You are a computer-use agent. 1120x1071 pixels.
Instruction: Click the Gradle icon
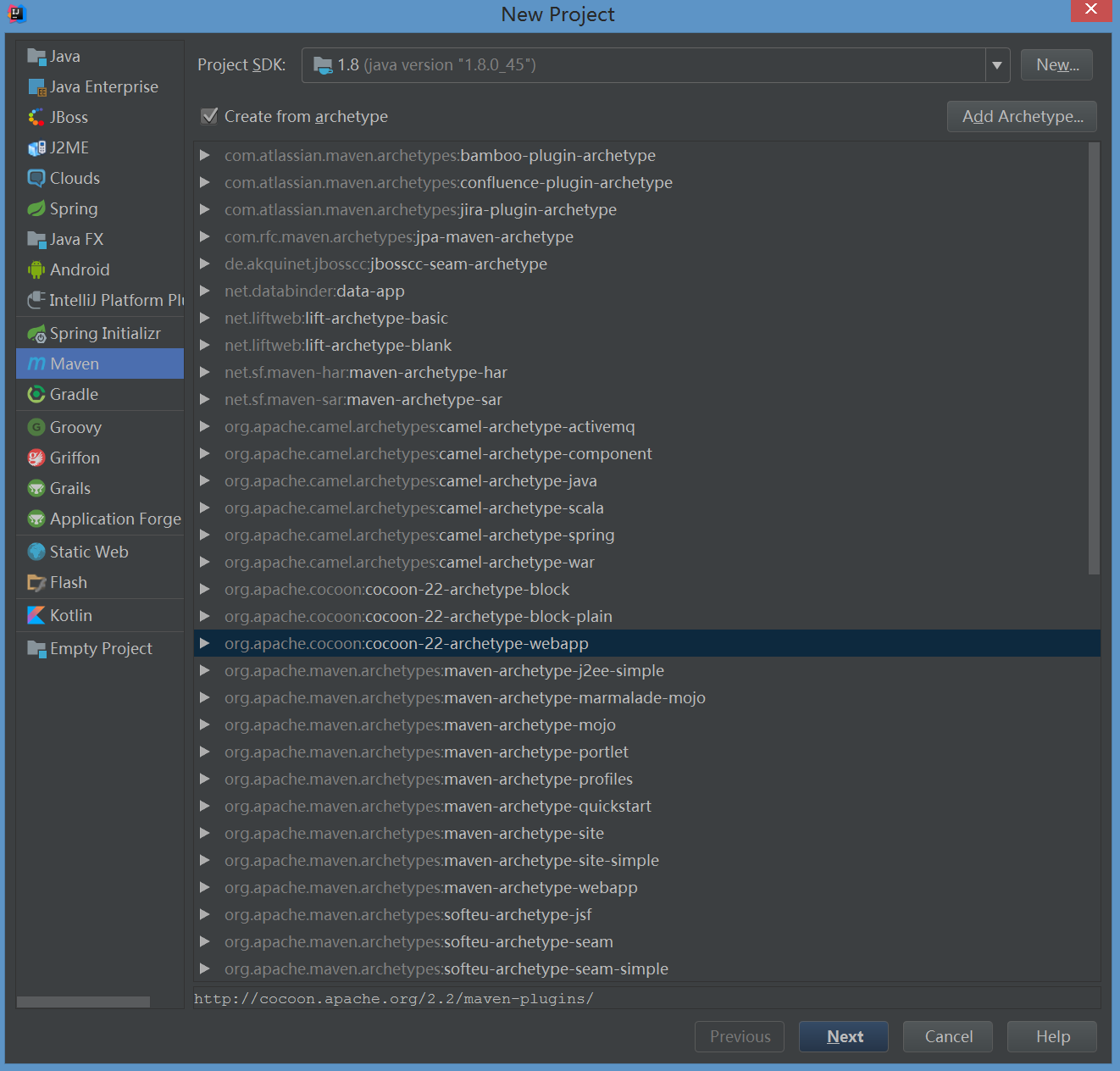(36, 395)
